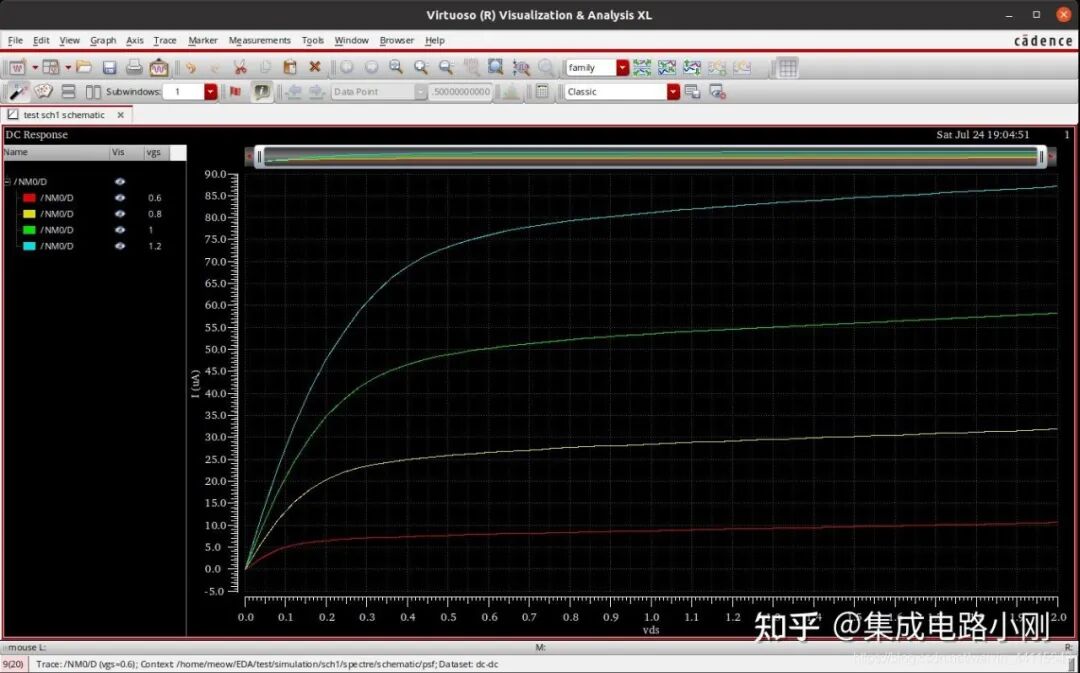Screen dimensions: 1080x673
Task: Open the Measurements menu
Action: click(x=259, y=40)
